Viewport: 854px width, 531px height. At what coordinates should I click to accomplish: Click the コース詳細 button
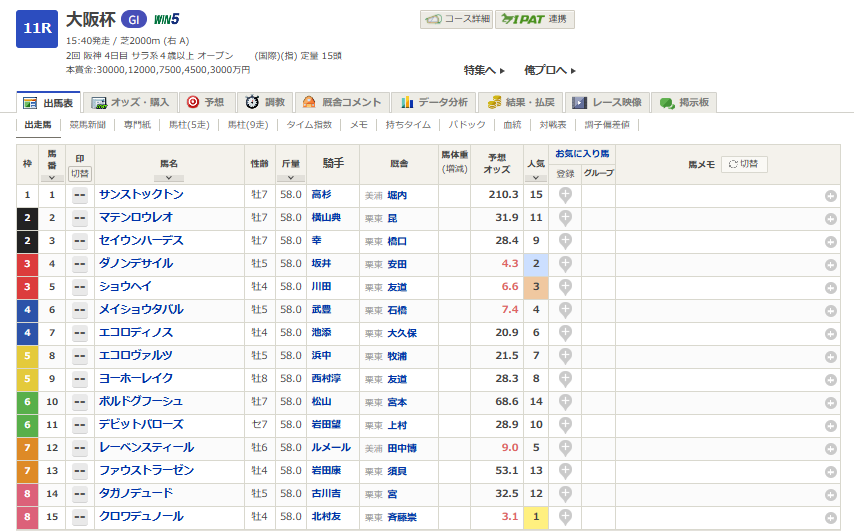coord(456,19)
